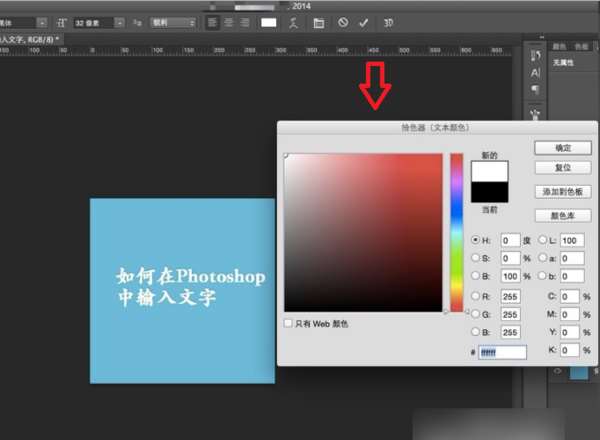Image resolution: width=600 pixels, height=440 pixels.
Task: Open the Warp Text tool
Action: pos(293,23)
